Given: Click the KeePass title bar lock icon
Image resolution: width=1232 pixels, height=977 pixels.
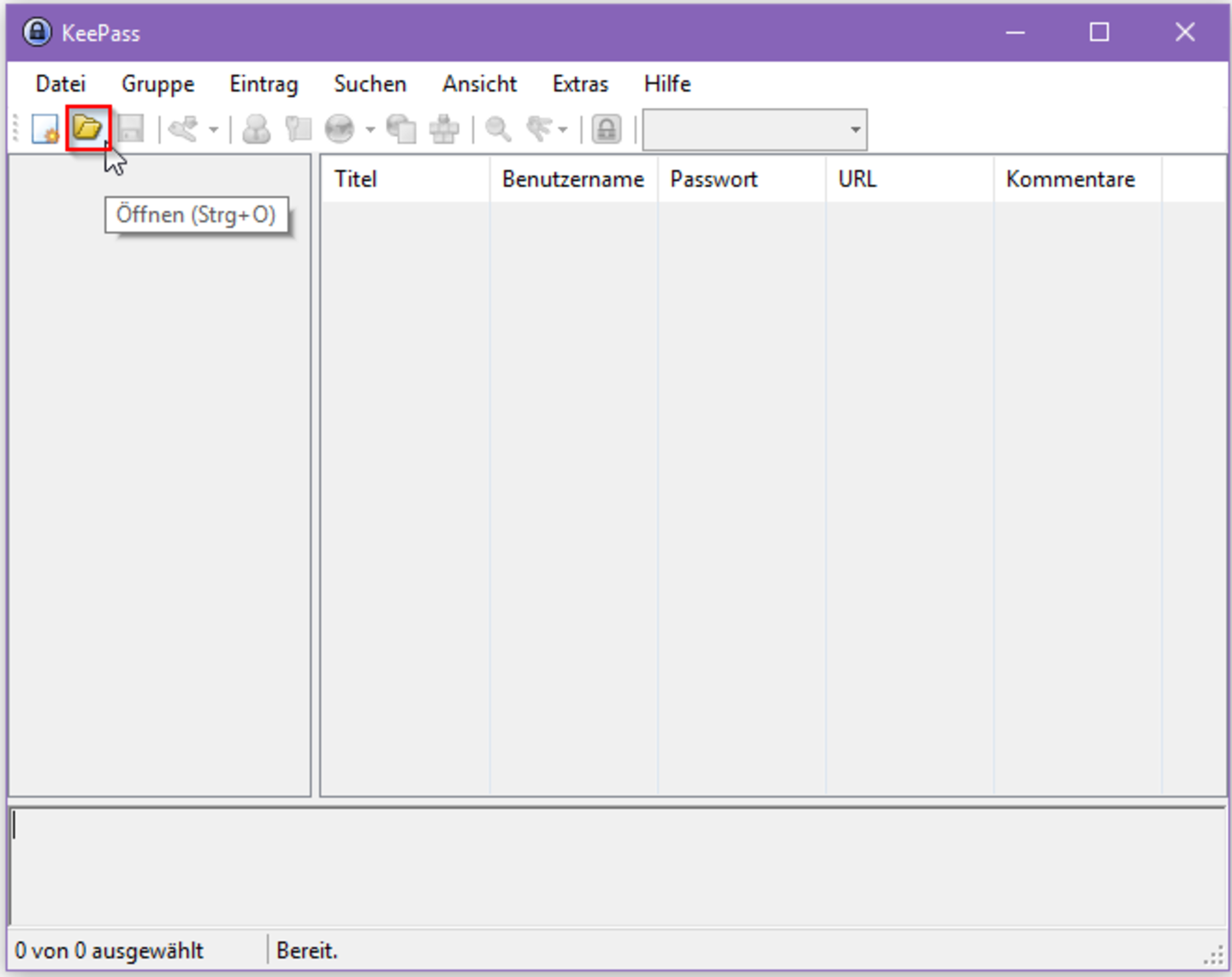Looking at the screenshot, I should pos(37,33).
